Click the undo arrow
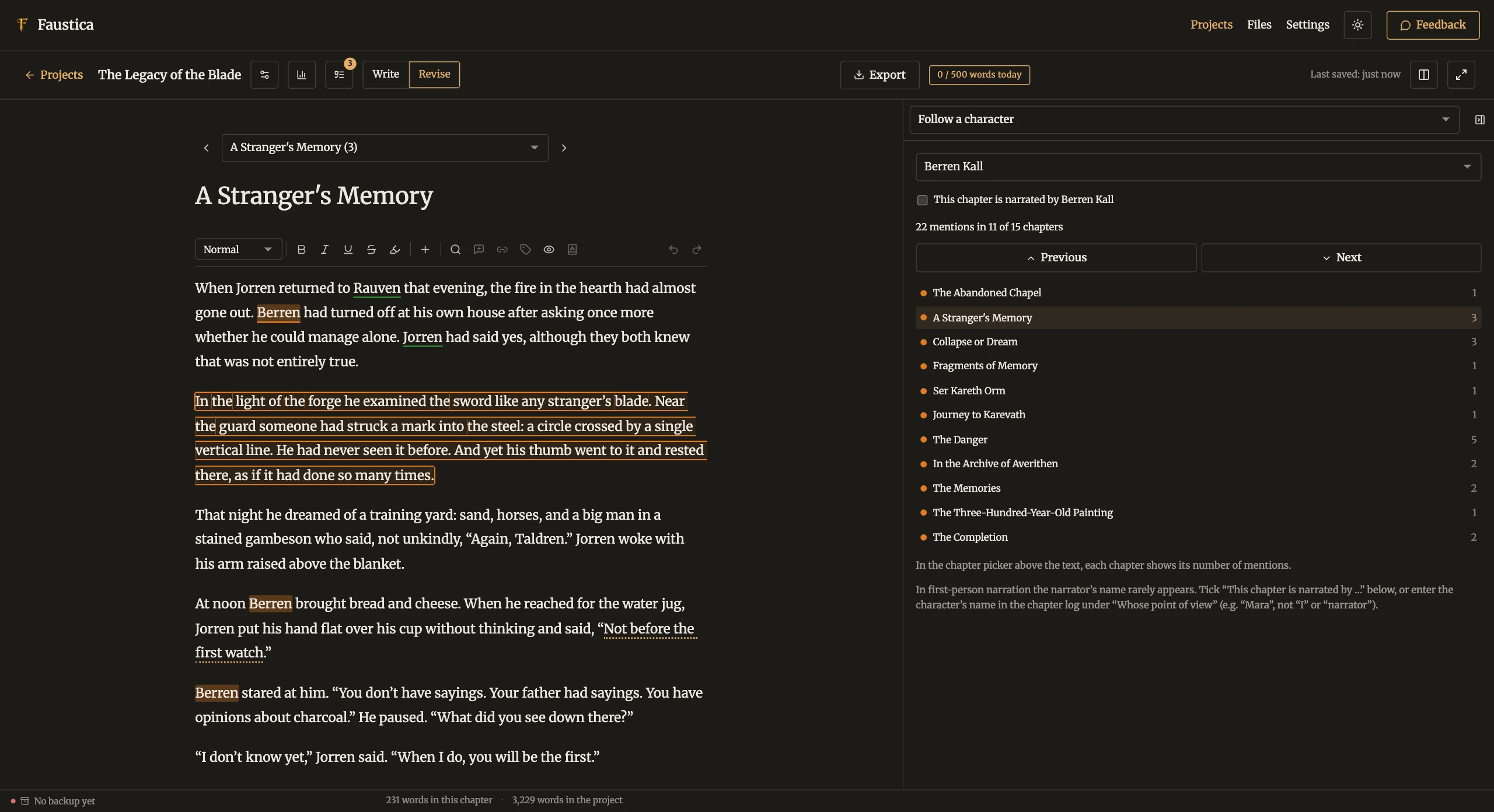Viewport: 1494px width, 812px height. point(673,250)
